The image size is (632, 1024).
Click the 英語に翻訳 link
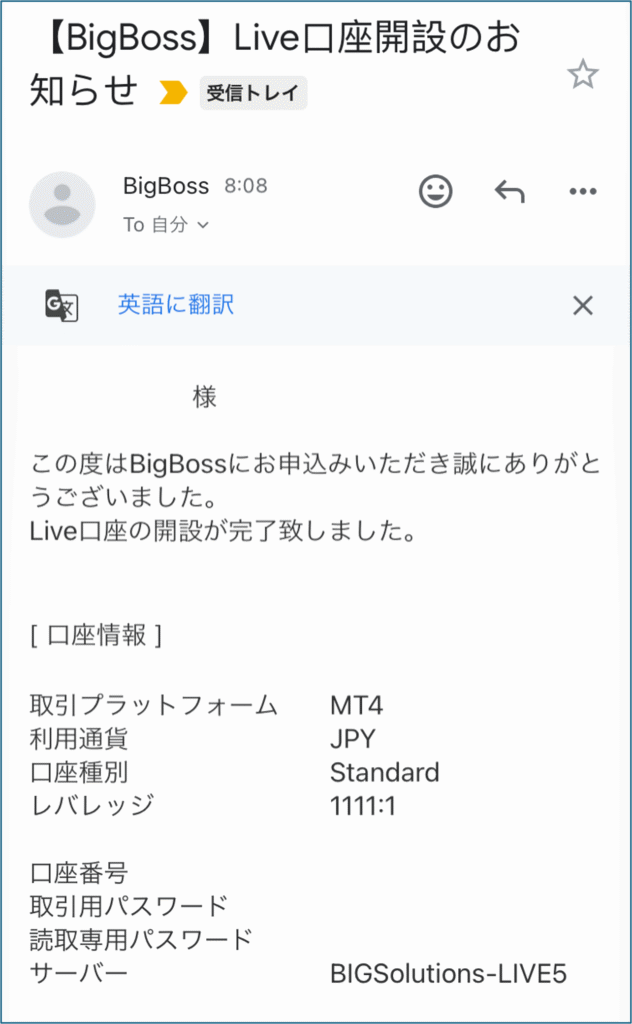coord(176,304)
